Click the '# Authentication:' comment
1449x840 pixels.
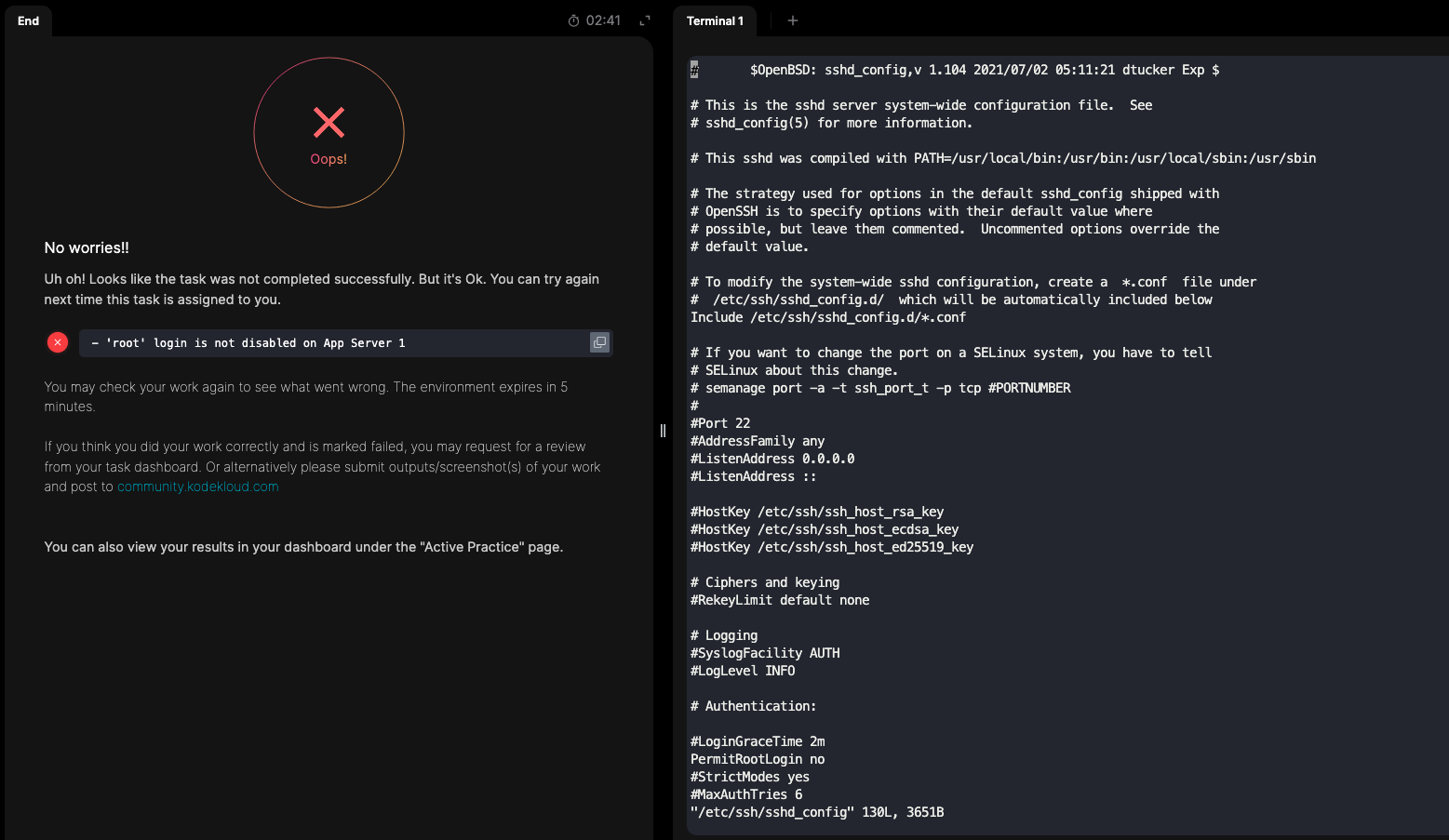pos(754,706)
